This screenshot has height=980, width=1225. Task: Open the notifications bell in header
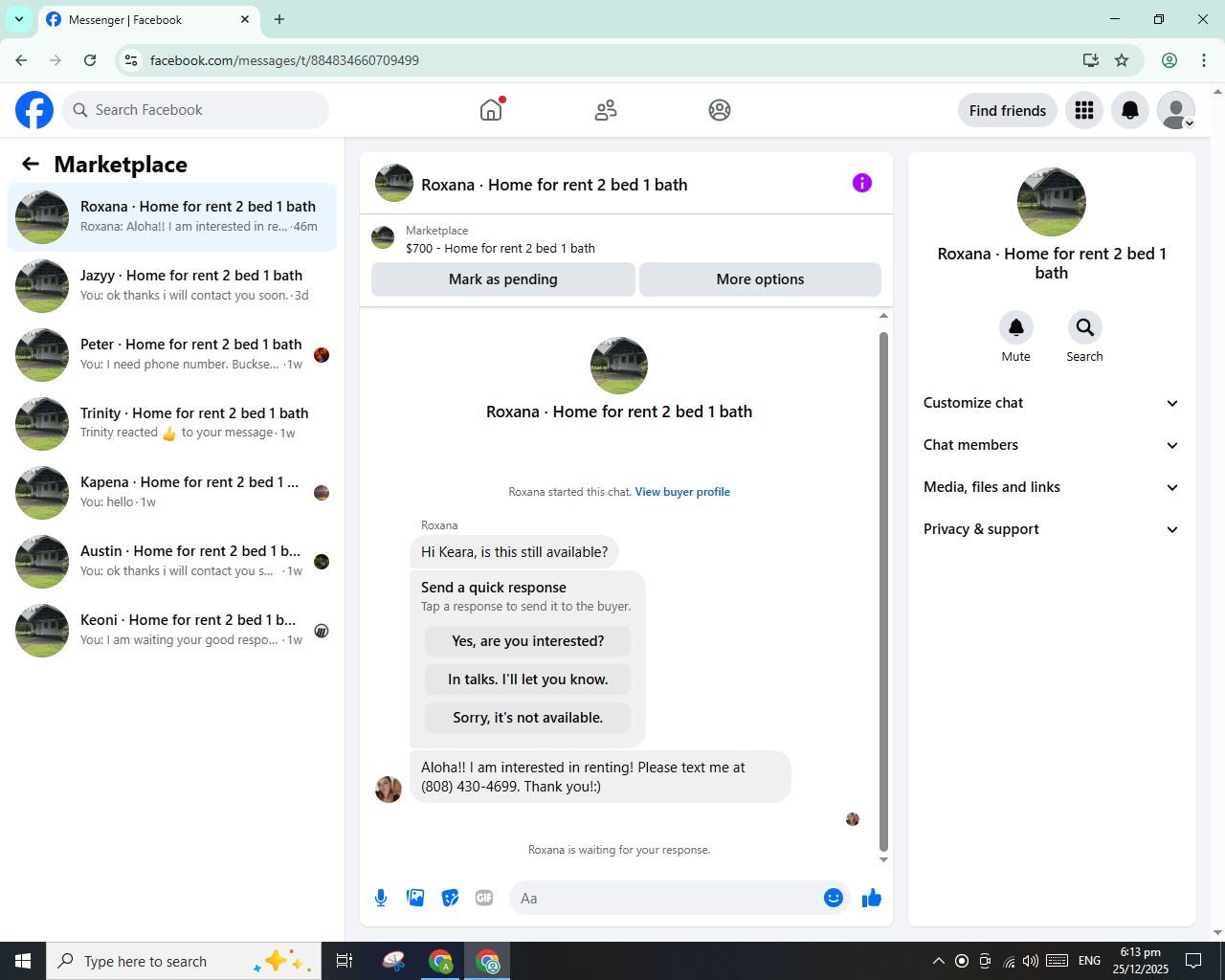click(x=1130, y=110)
